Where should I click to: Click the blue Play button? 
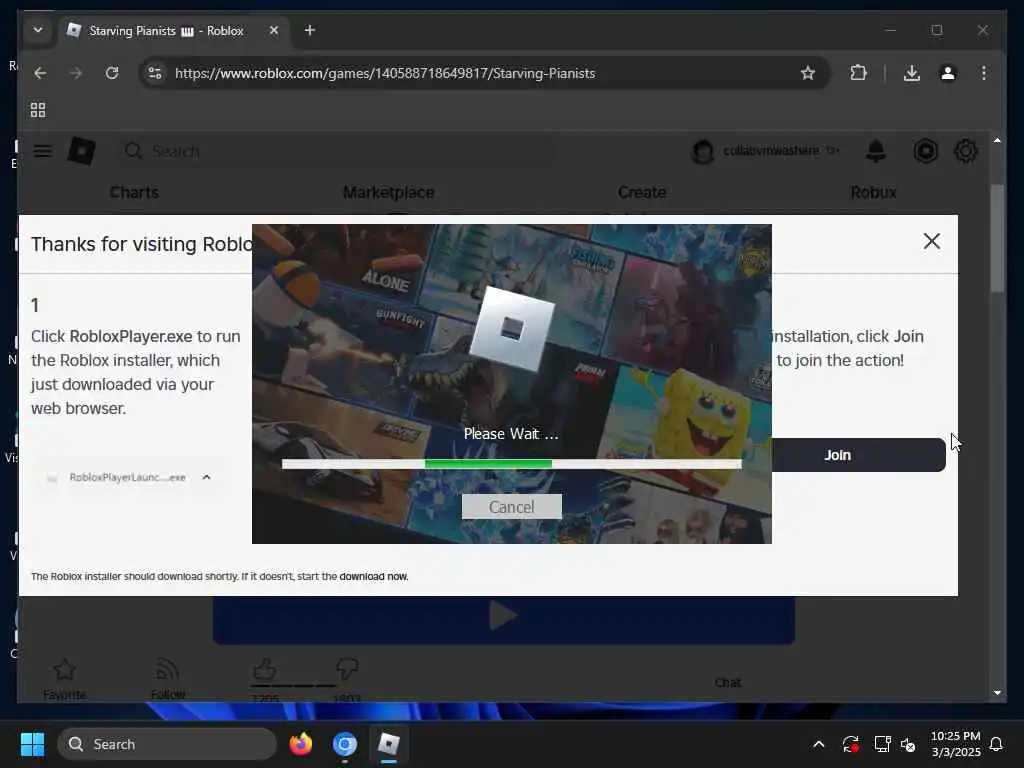504,619
